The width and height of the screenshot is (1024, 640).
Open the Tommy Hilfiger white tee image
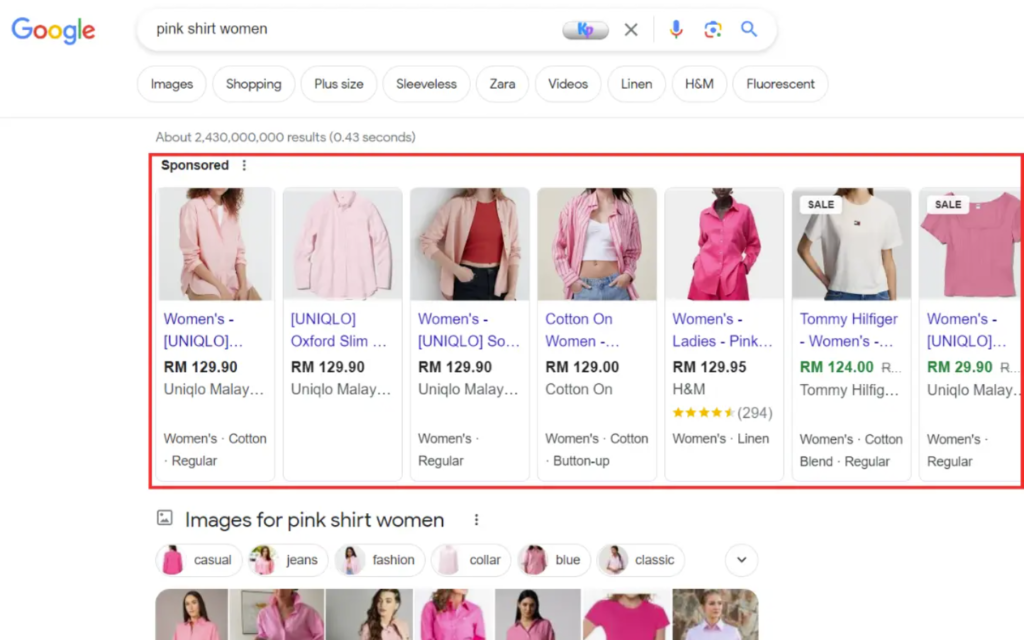point(852,244)
